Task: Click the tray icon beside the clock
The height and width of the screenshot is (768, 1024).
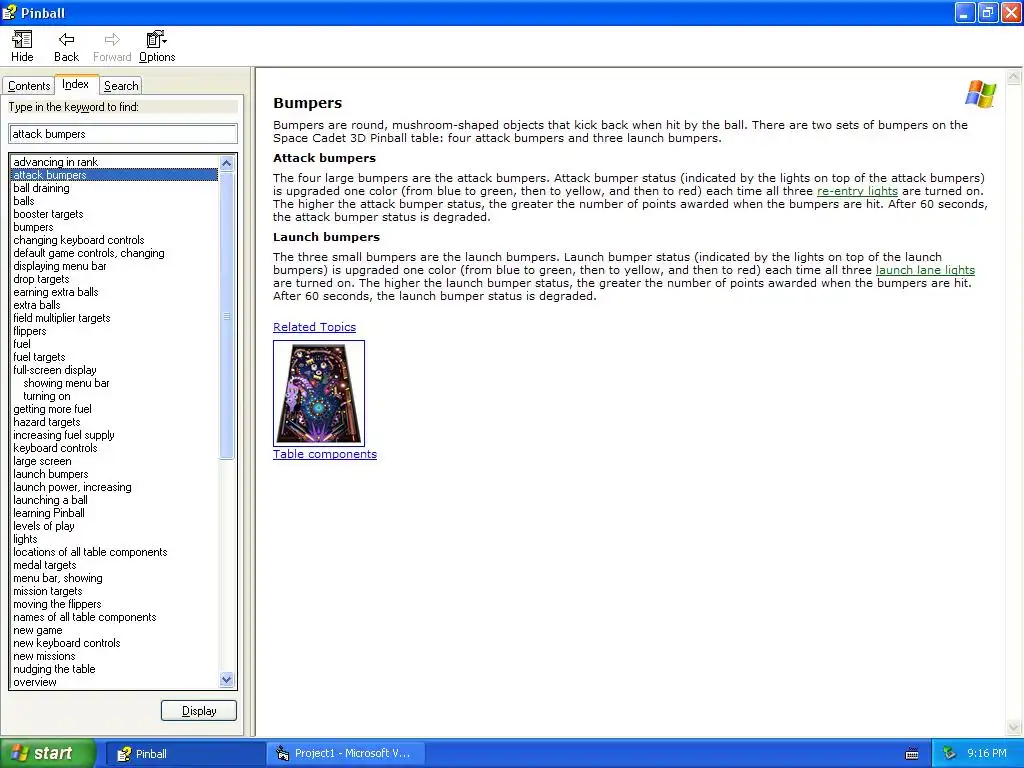Action: pos(949,754)
